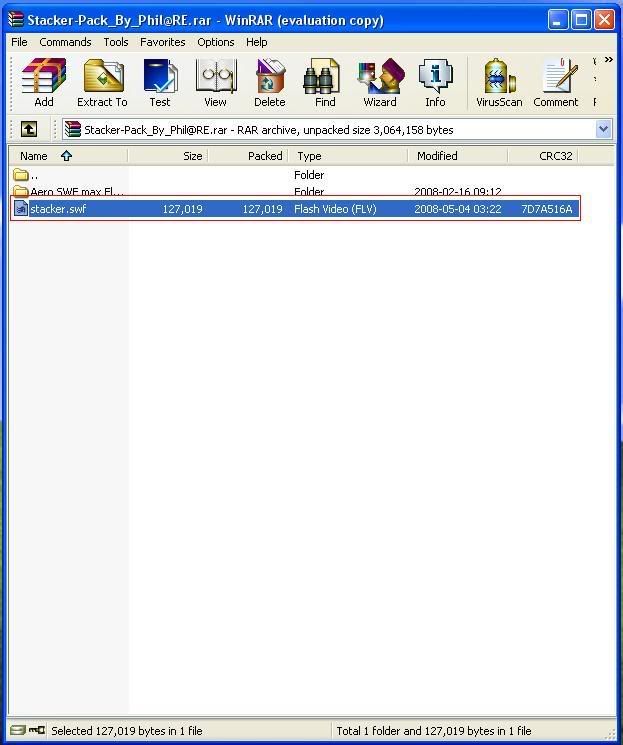Screen dimensions: 623x745
Task: Click the Add to archive icon
Action: 44,82
